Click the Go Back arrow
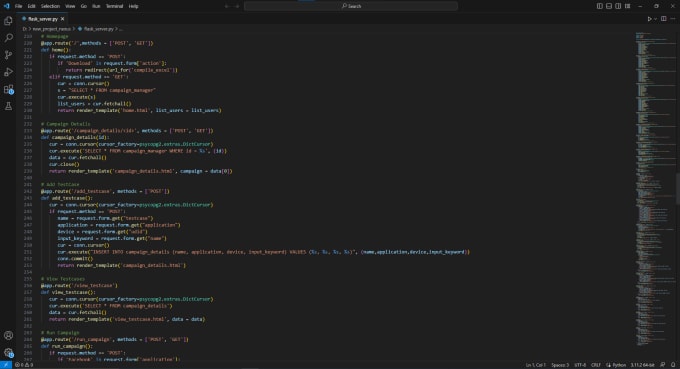Viewport: 680px width, 369px height. pyautogui.click(x=227, y=6)
